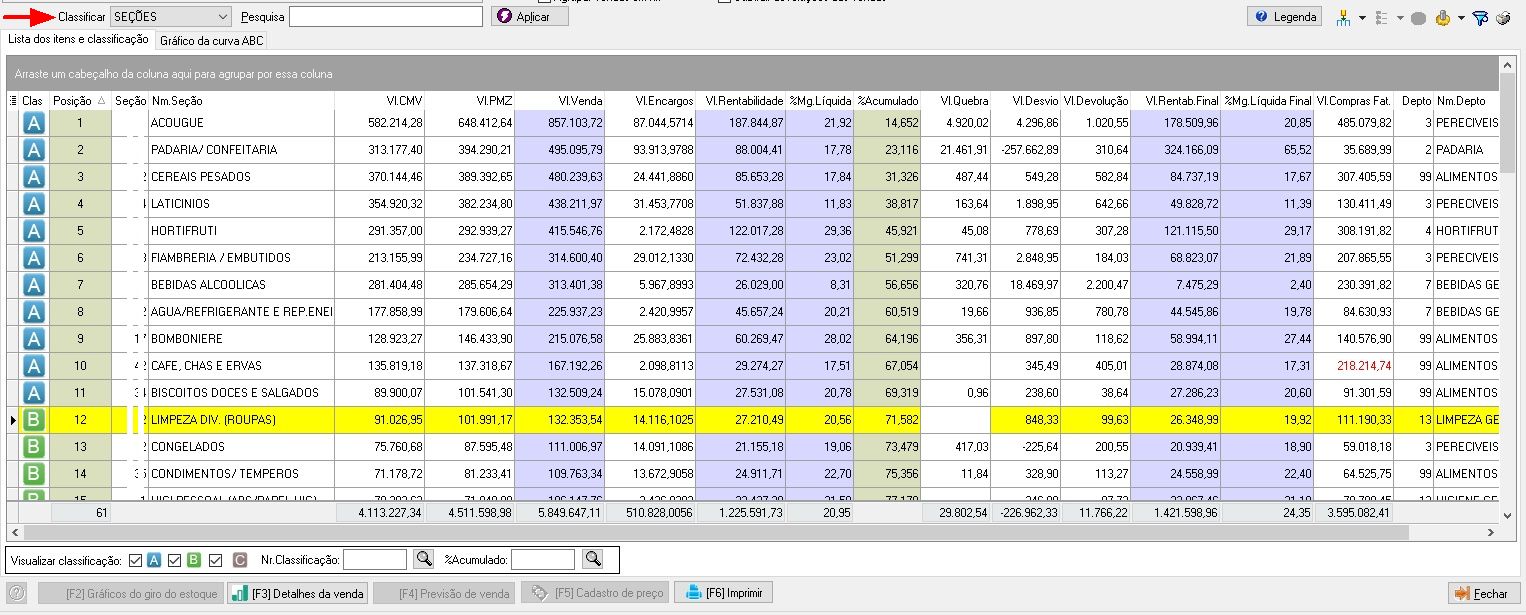Viewport: 1526px width, 615px height.
Task: Click the gray circle toolbar icon
Action: pyautogui.click(x=1418, y=17)
